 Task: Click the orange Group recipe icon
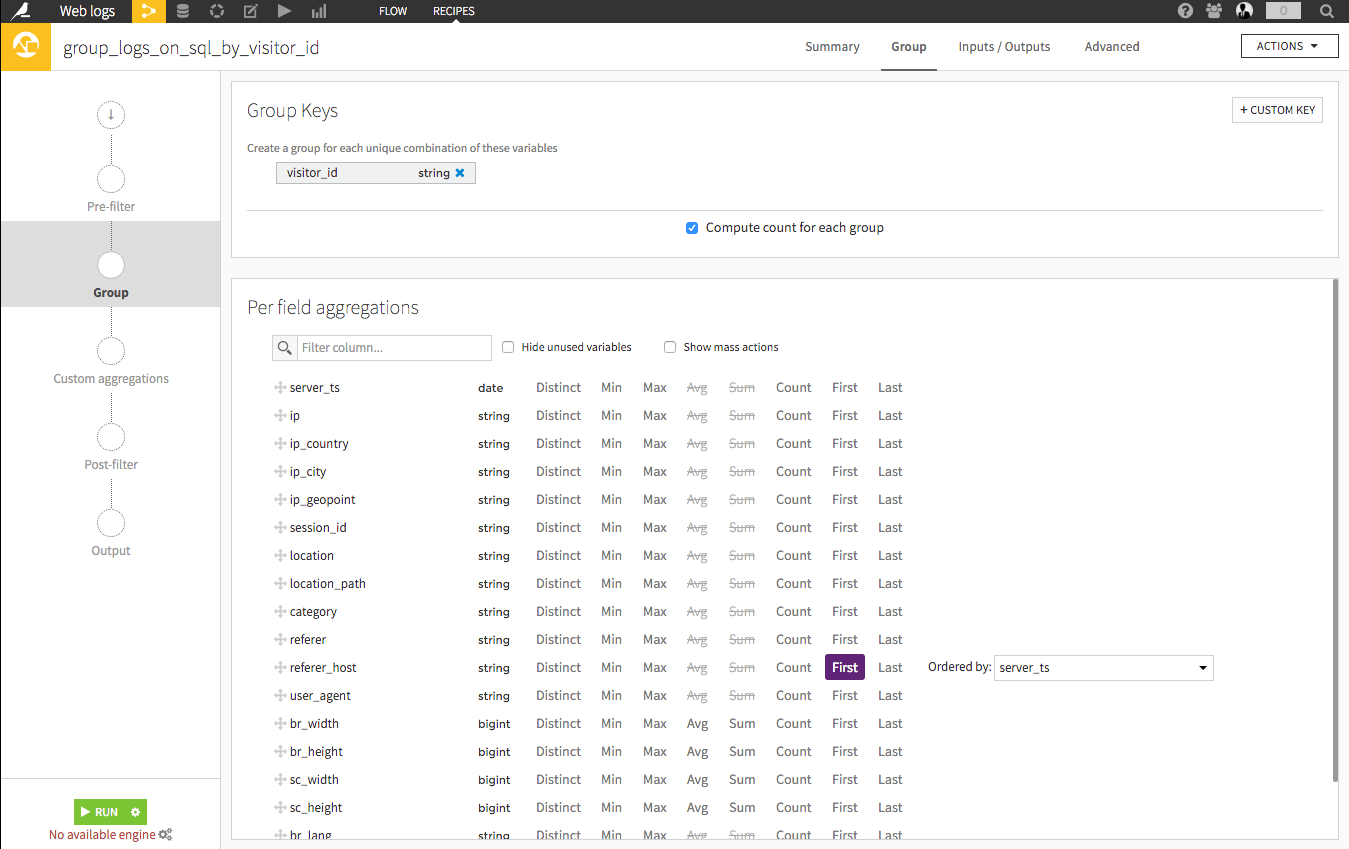[26, 46]
